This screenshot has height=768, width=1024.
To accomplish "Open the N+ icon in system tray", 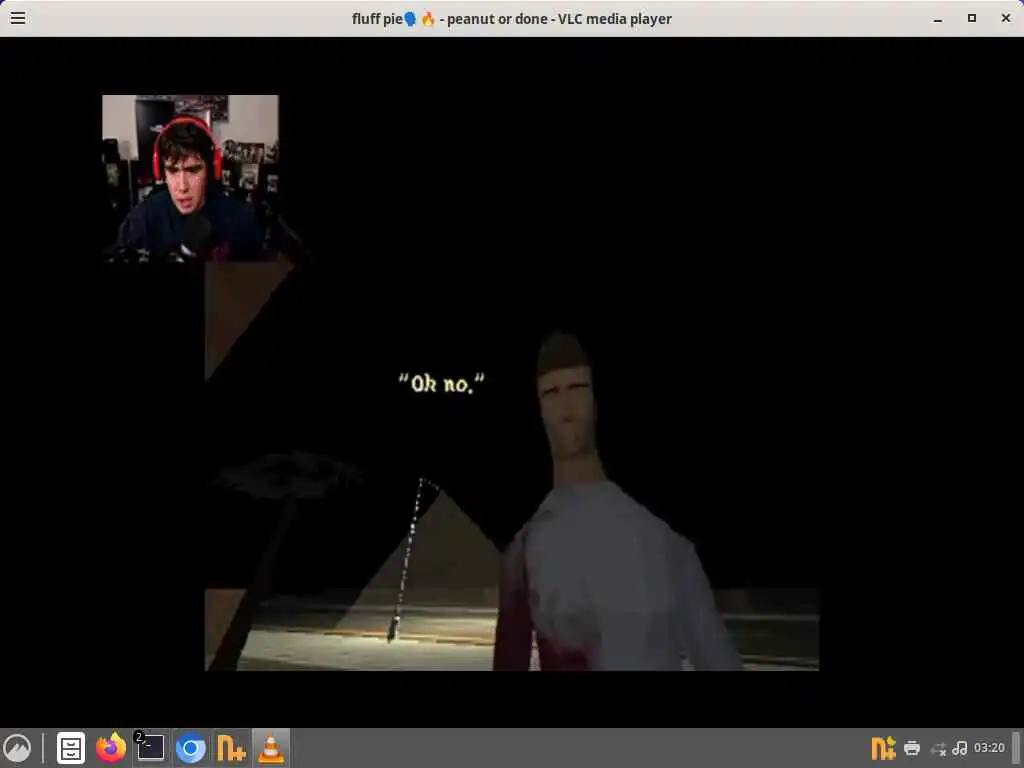I will click(883, 748).
